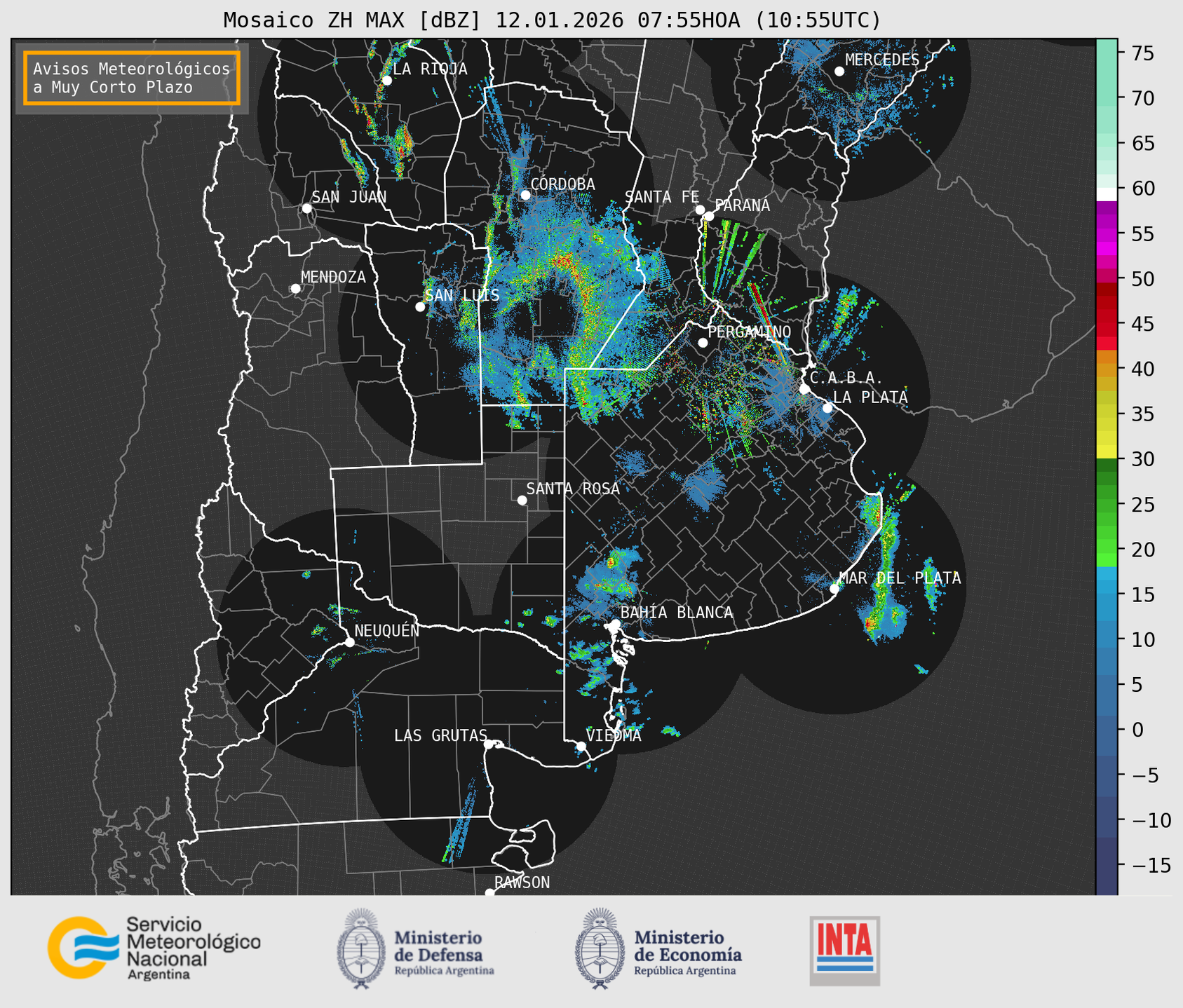
Task: Click the La Rioja city marker dot
Action: [386, 80]
